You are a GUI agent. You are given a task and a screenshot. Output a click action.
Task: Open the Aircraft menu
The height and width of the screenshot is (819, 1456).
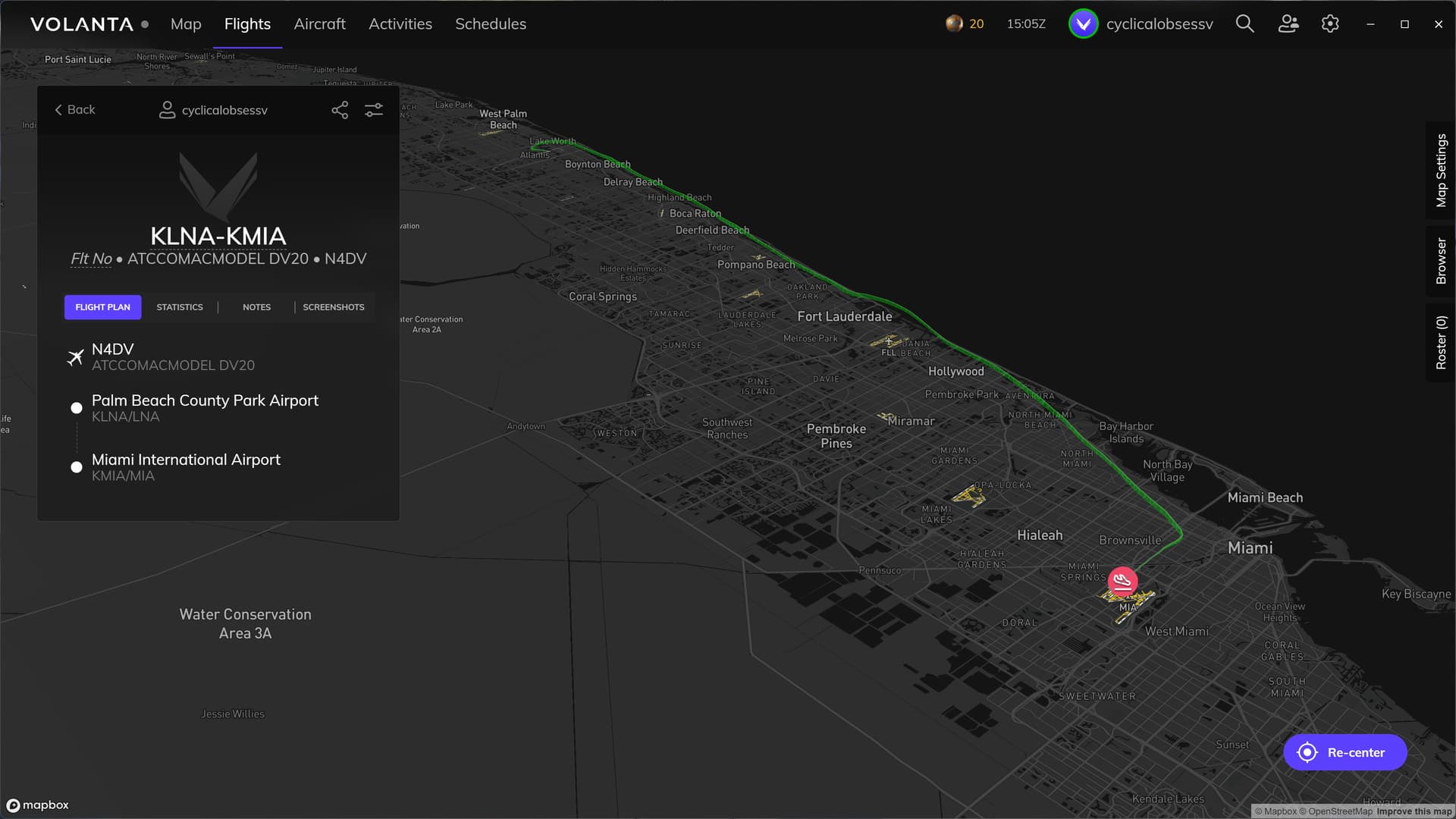[x=319, y=24]
